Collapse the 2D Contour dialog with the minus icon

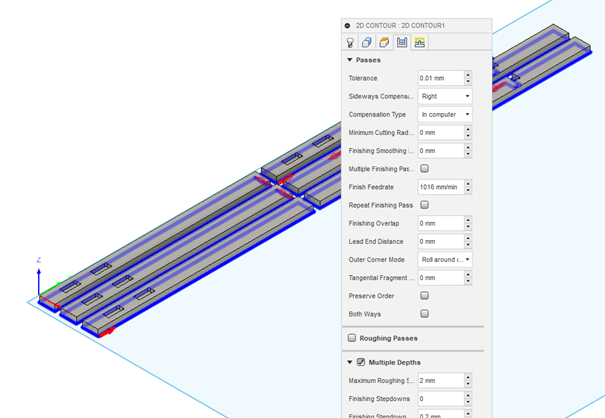click(347, 25)
